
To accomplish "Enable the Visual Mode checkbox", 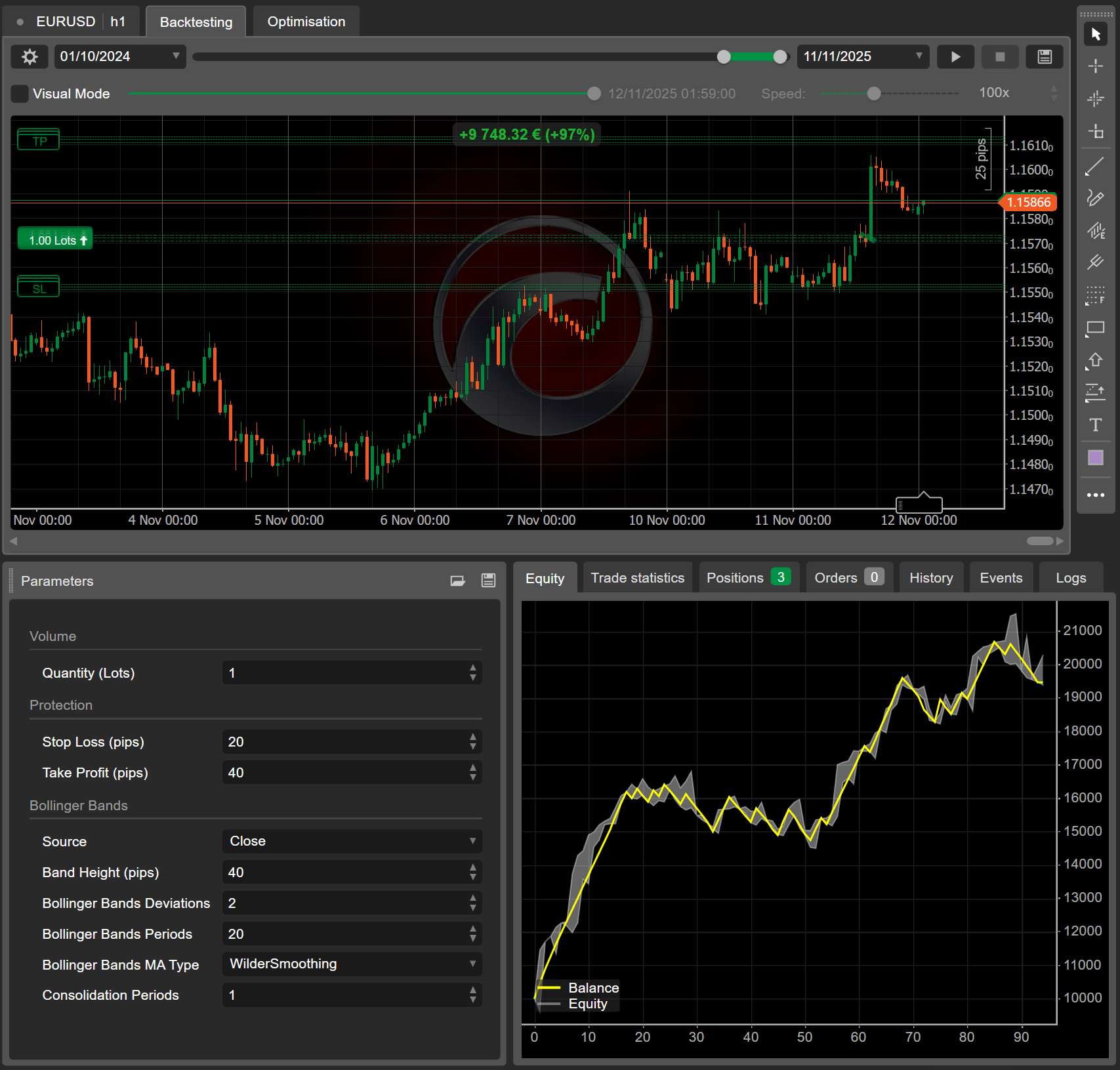I will tap(20, 94).
